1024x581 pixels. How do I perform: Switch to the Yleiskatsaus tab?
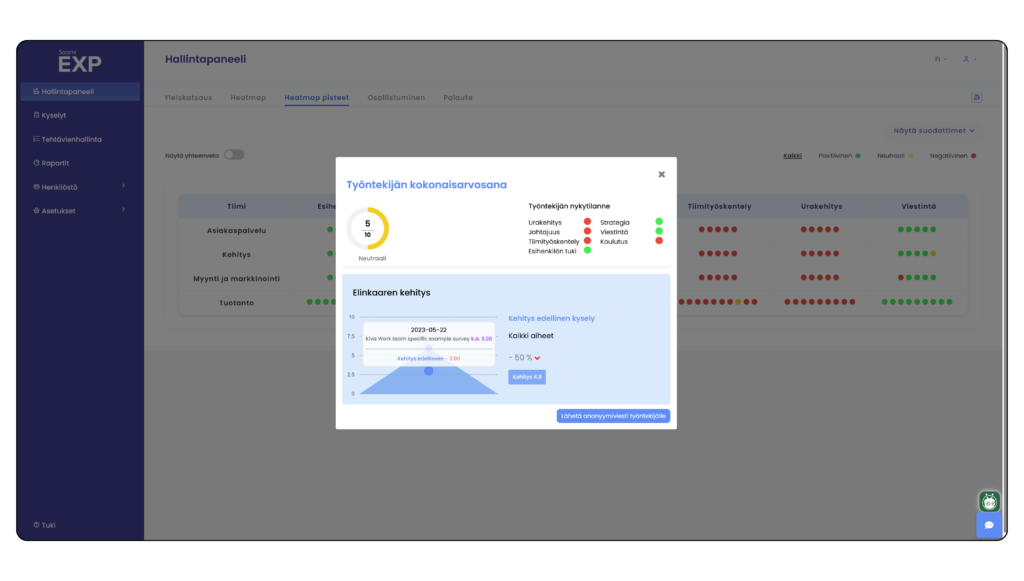point(189,98)
